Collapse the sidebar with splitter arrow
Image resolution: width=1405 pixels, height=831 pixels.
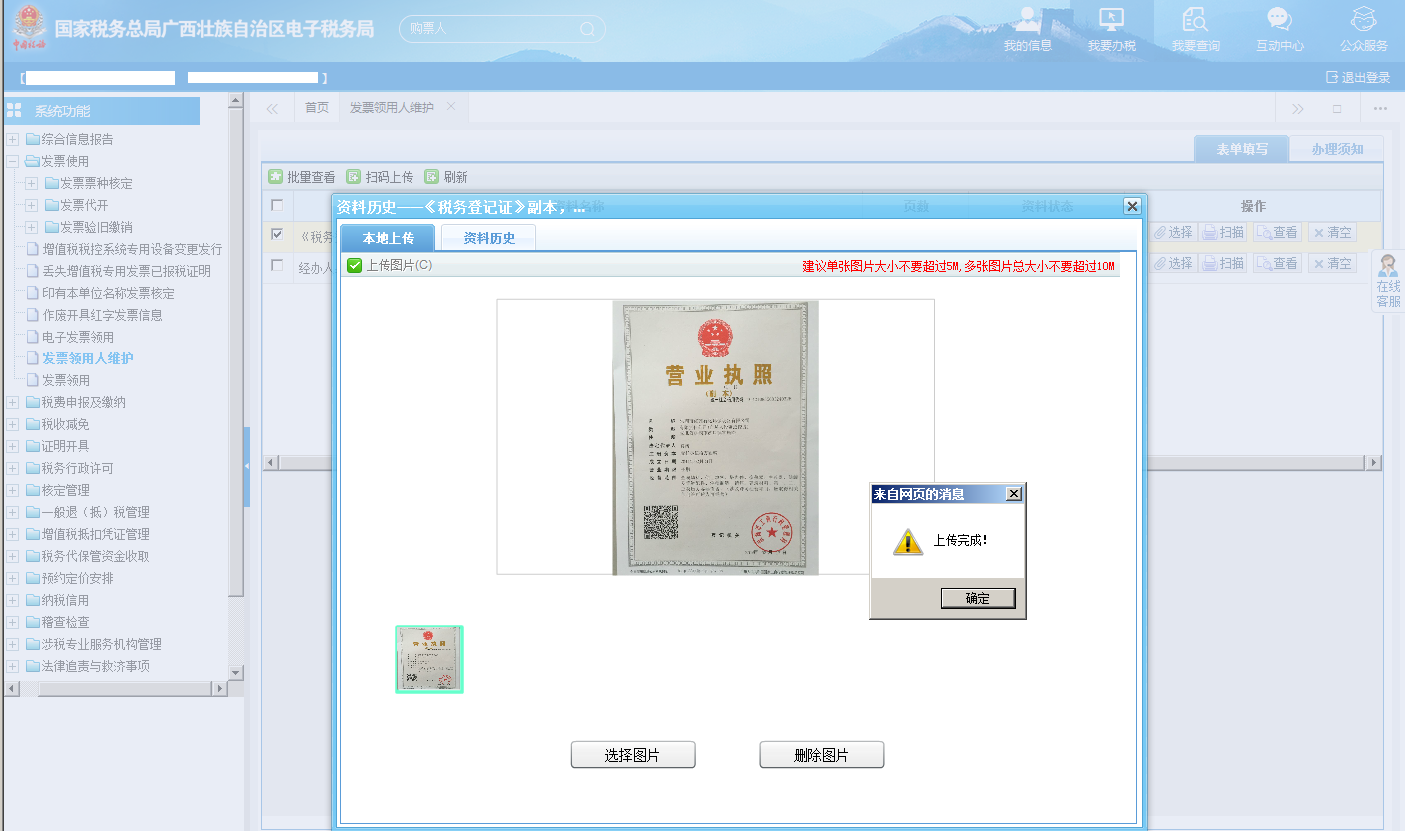[247, 467]
